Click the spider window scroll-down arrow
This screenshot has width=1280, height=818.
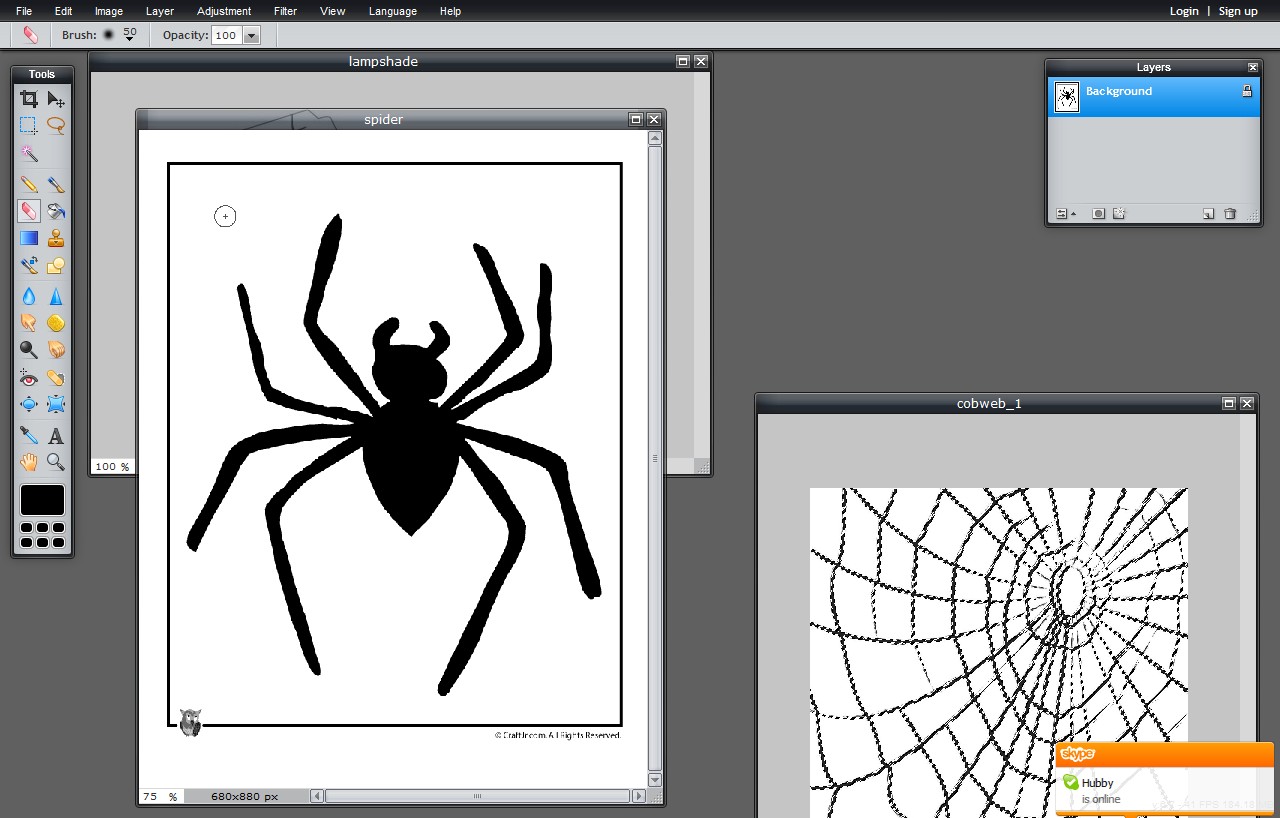coord(656,780)
